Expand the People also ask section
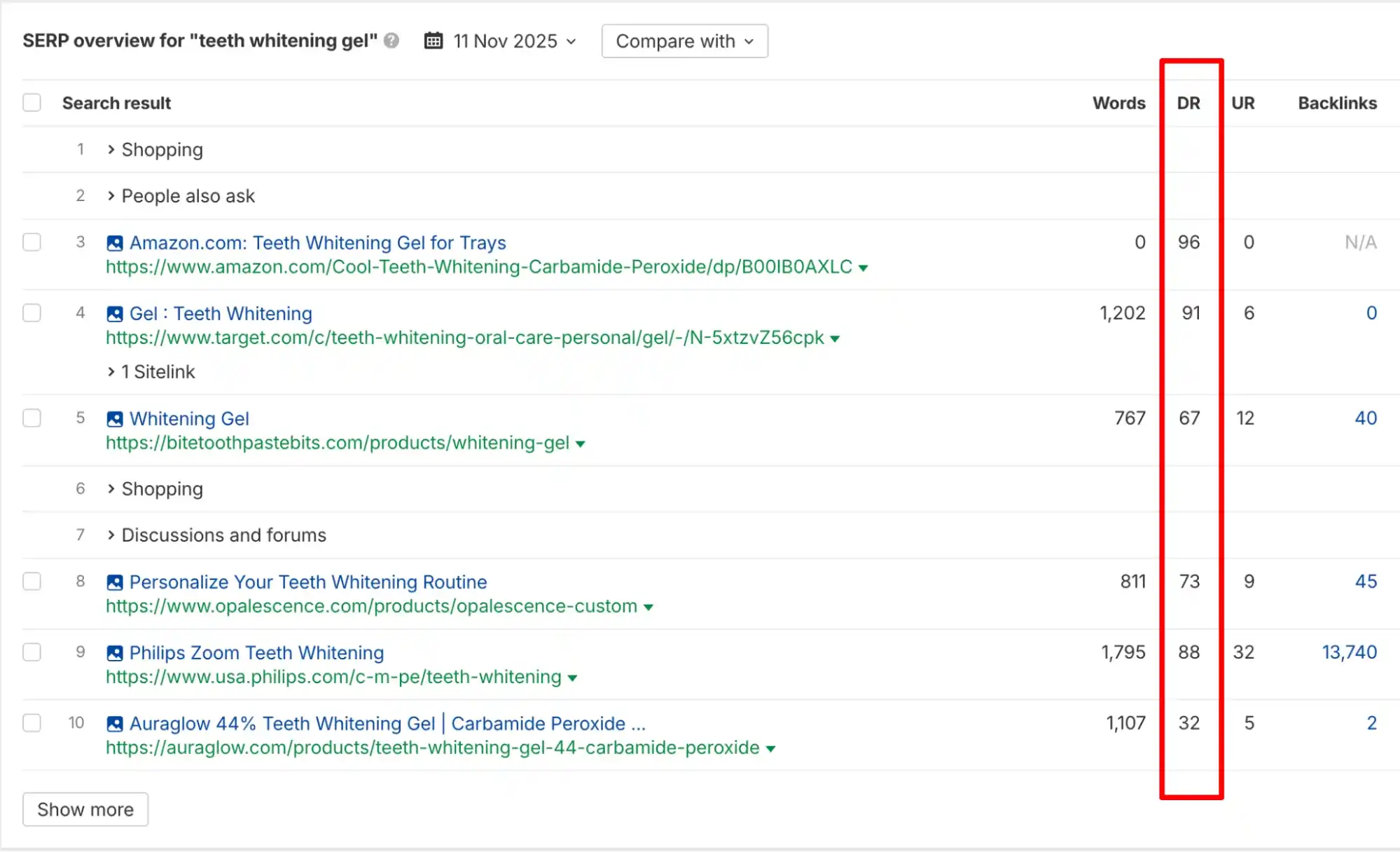 (181, 195)
